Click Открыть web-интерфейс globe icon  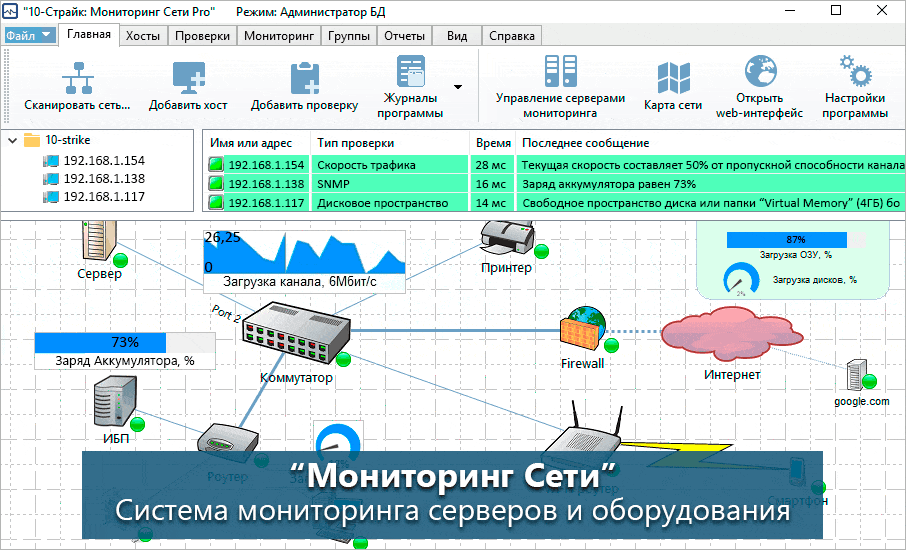click(x=759, y=72)
